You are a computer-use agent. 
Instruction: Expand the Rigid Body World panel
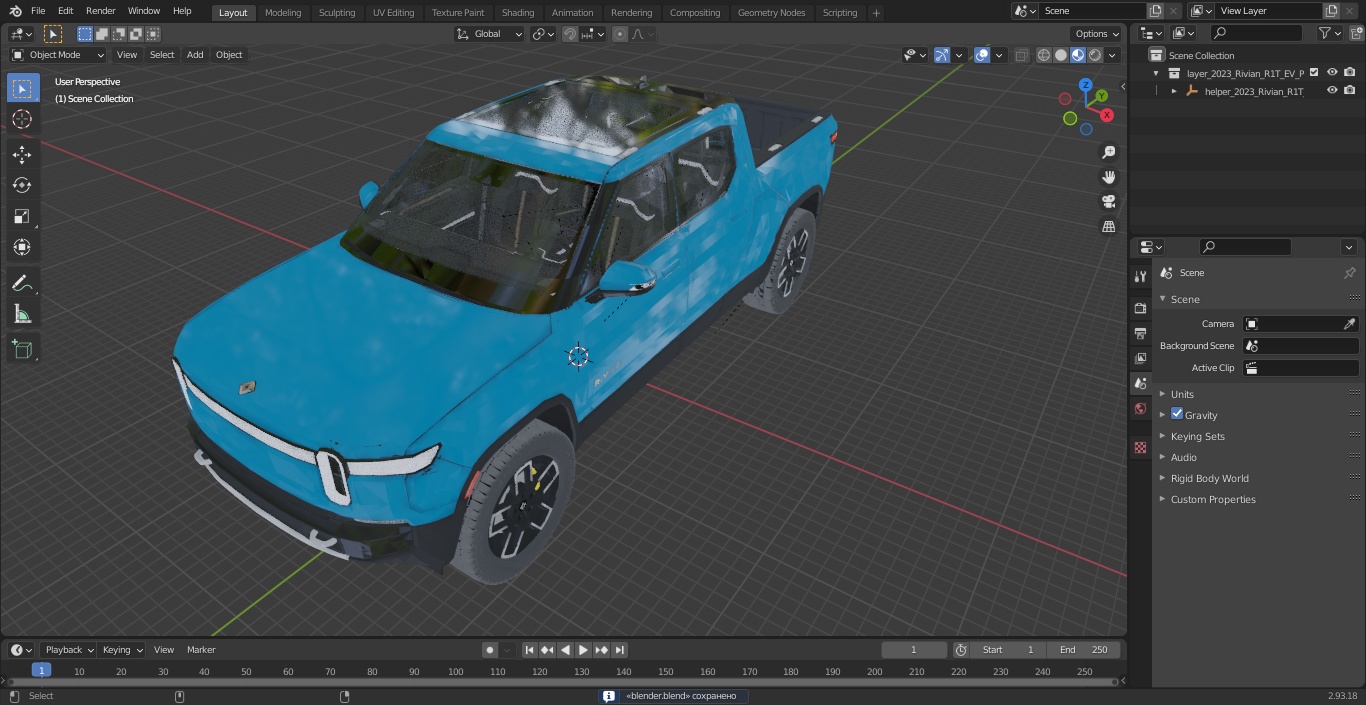point(1209,478)
